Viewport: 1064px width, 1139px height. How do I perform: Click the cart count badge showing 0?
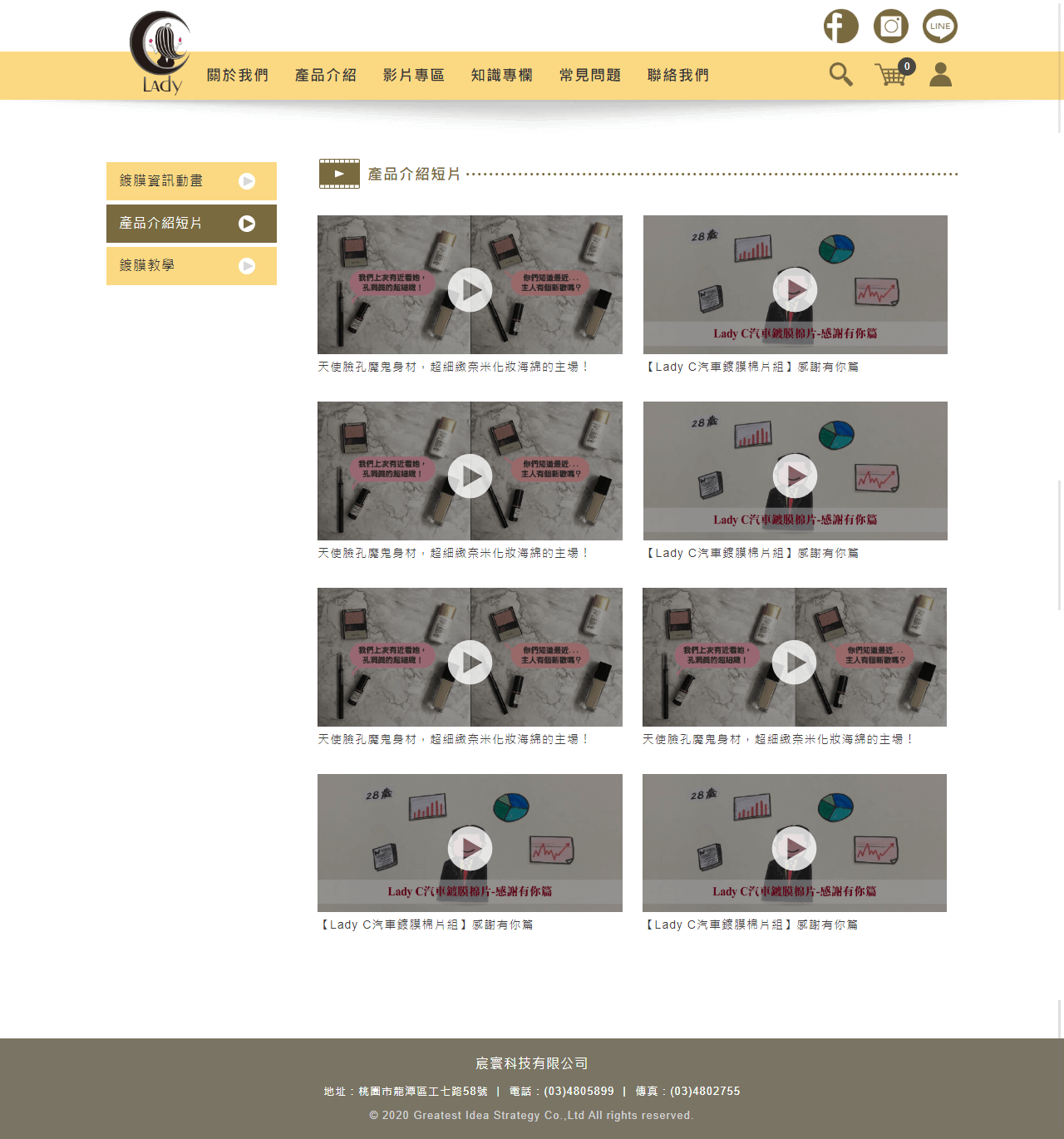pos(907,67)
